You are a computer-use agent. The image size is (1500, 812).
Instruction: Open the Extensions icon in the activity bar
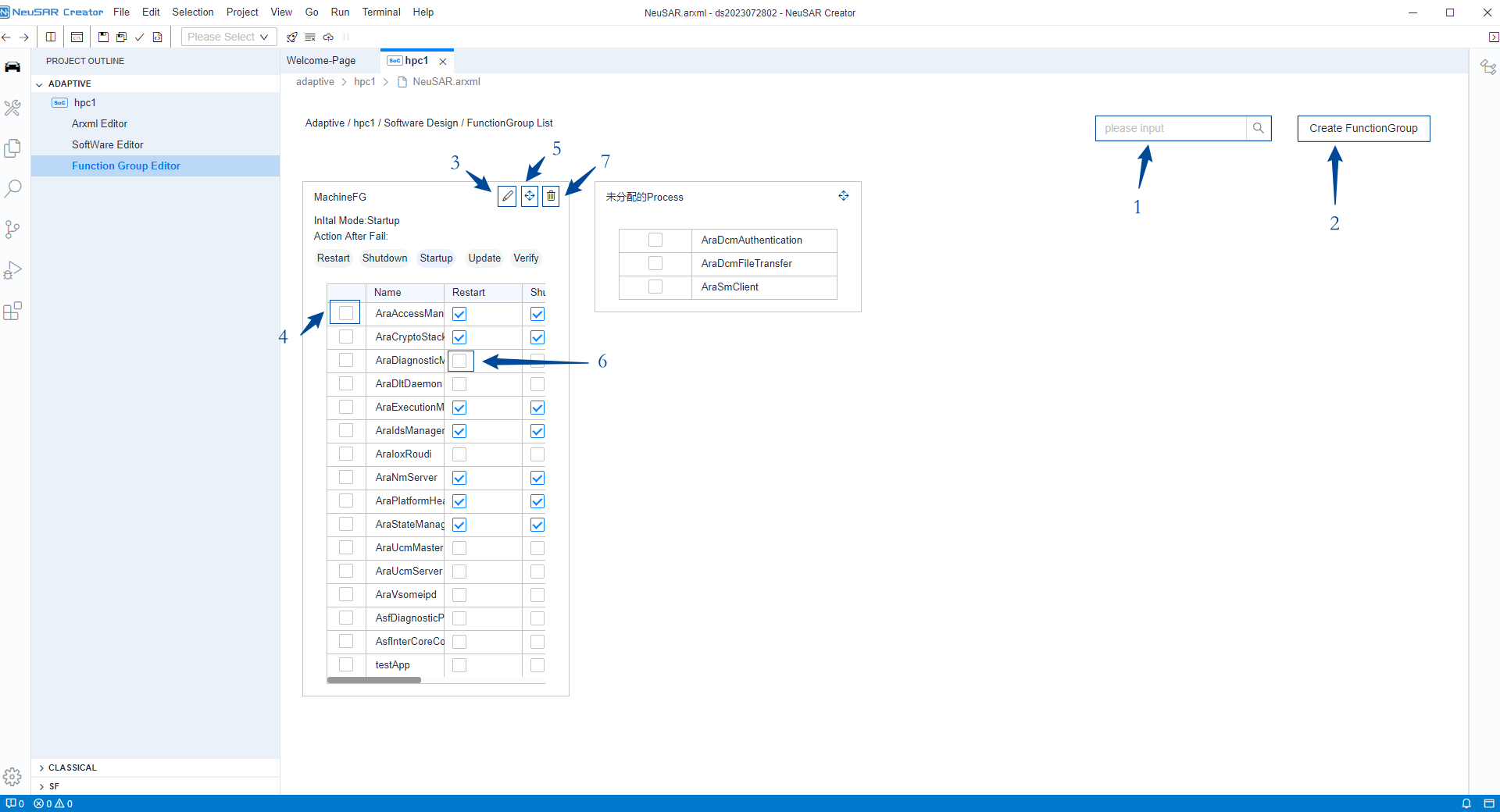pyautogui.click(x=12, y=312)
